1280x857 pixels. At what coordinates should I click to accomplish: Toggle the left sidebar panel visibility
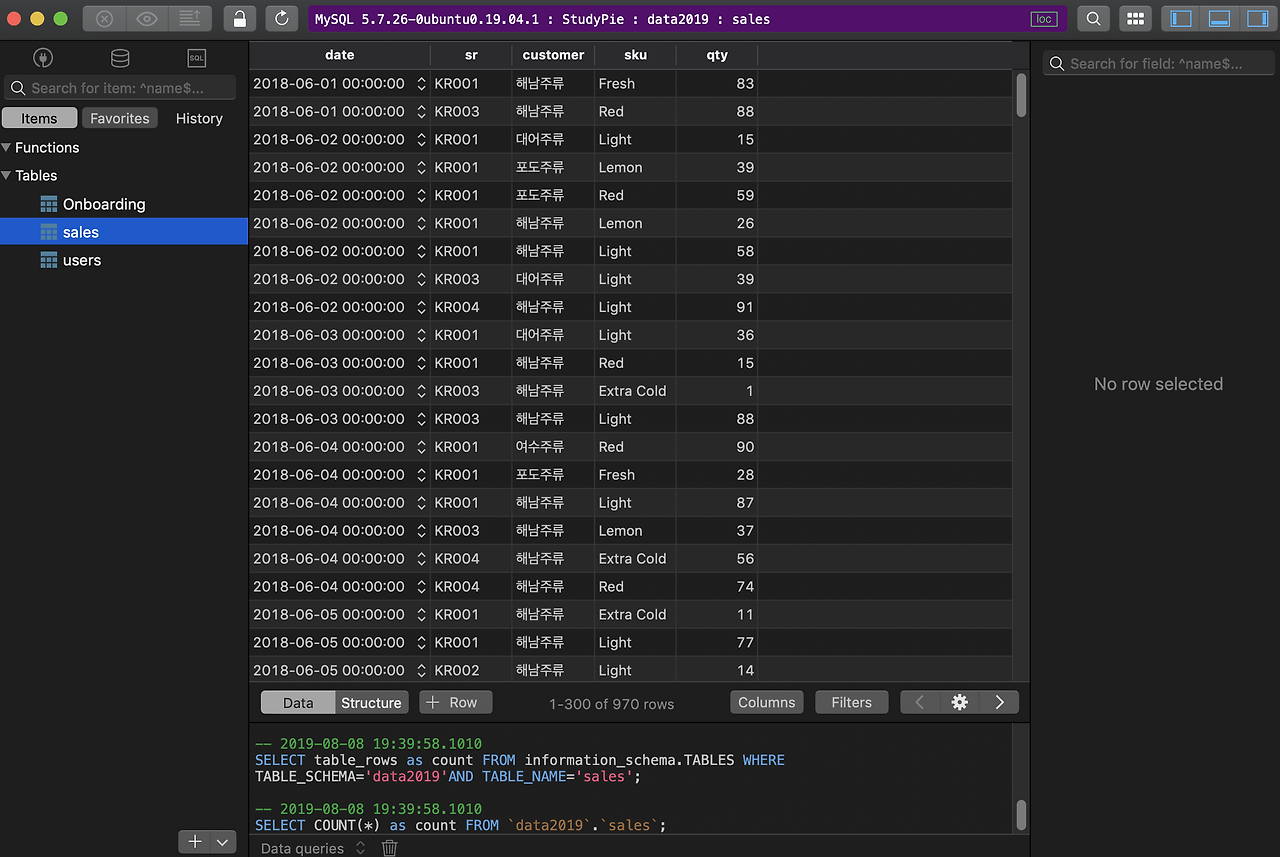point(1181,19)
